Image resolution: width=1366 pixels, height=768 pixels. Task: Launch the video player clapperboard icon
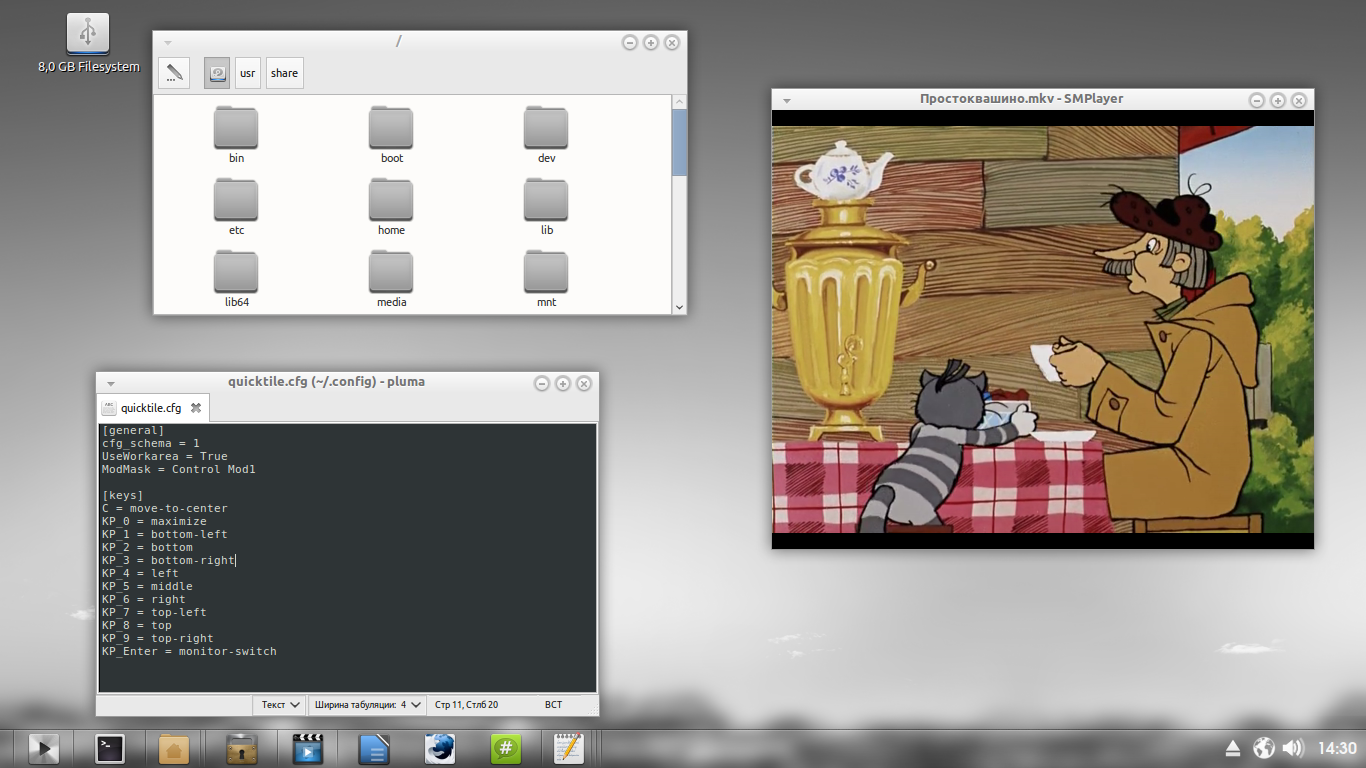pos(308,748)
